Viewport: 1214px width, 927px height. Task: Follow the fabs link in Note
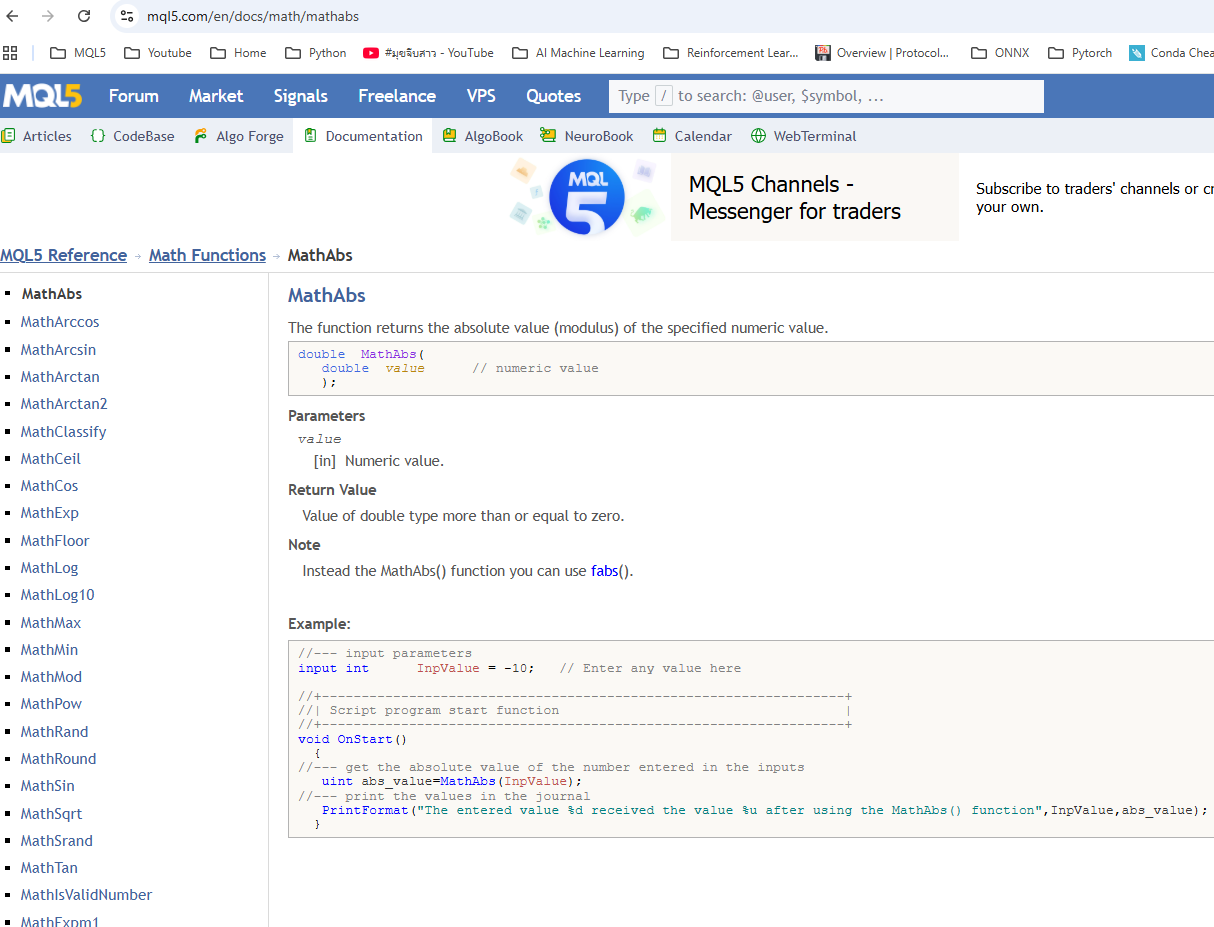point(603,571)
